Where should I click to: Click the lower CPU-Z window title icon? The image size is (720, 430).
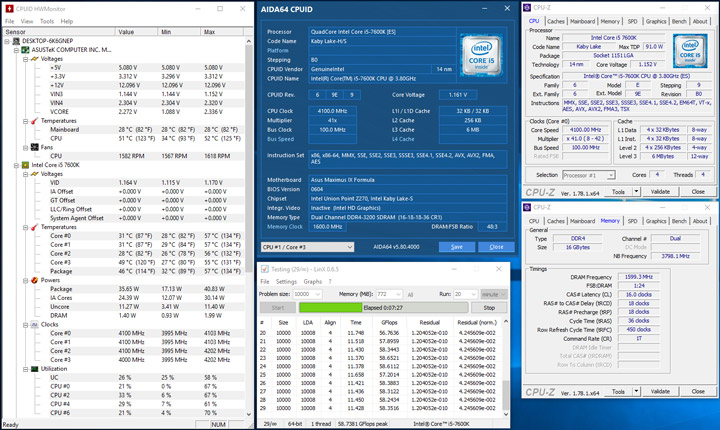[x=527, y=207]
